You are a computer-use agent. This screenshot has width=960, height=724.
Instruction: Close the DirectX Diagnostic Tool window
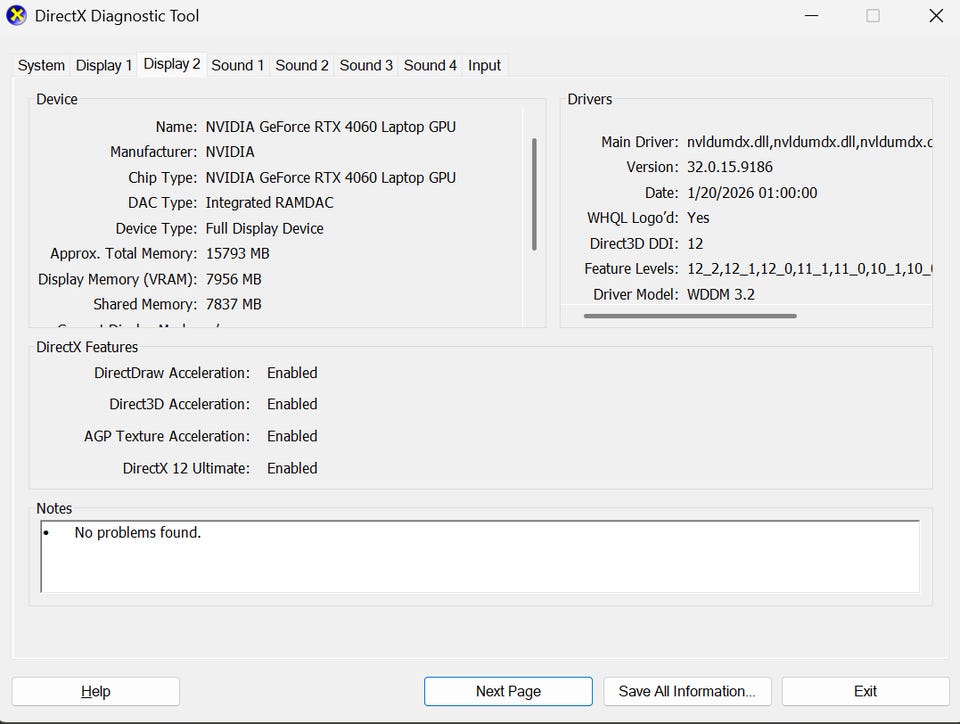tap(936, 16)
